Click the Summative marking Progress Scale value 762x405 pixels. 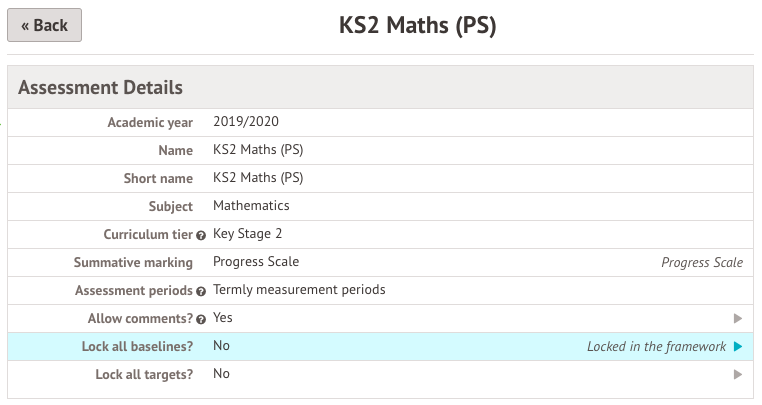coord(256,262)
